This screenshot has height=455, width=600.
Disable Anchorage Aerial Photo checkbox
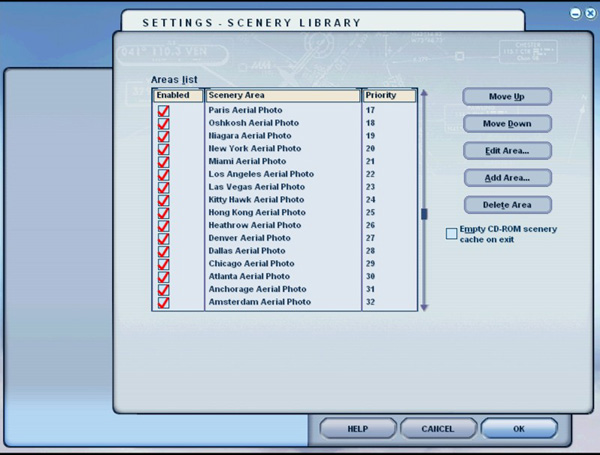(163, 290)
